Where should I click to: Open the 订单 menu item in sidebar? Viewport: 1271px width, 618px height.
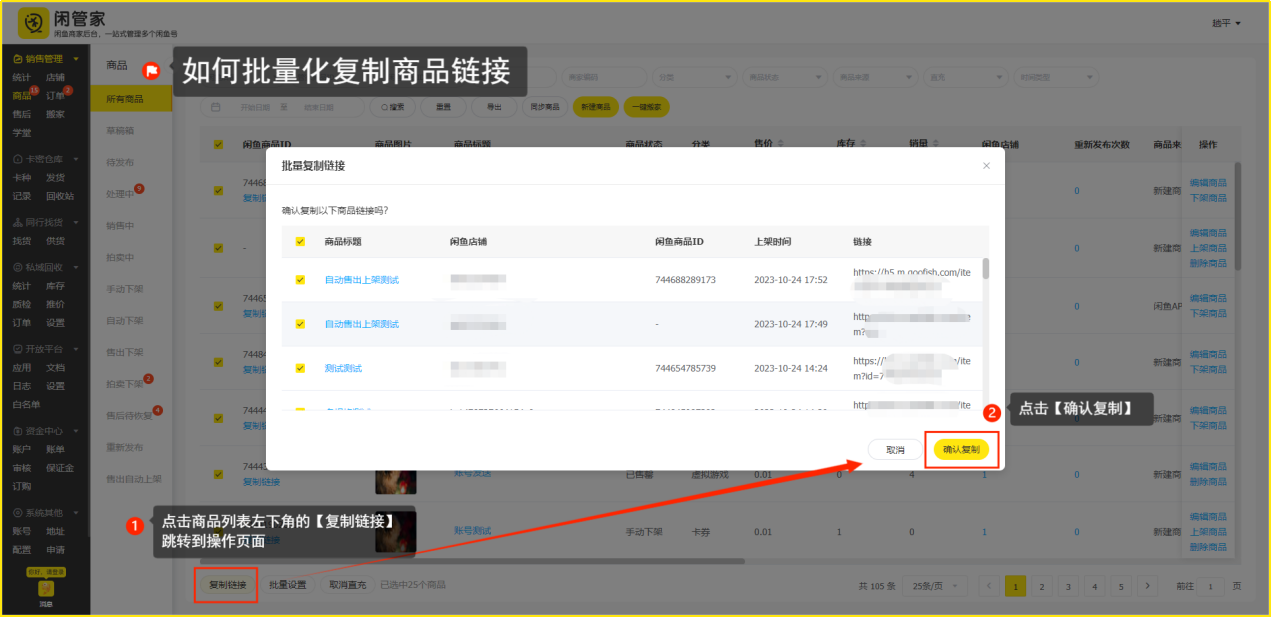click(55, 96)
